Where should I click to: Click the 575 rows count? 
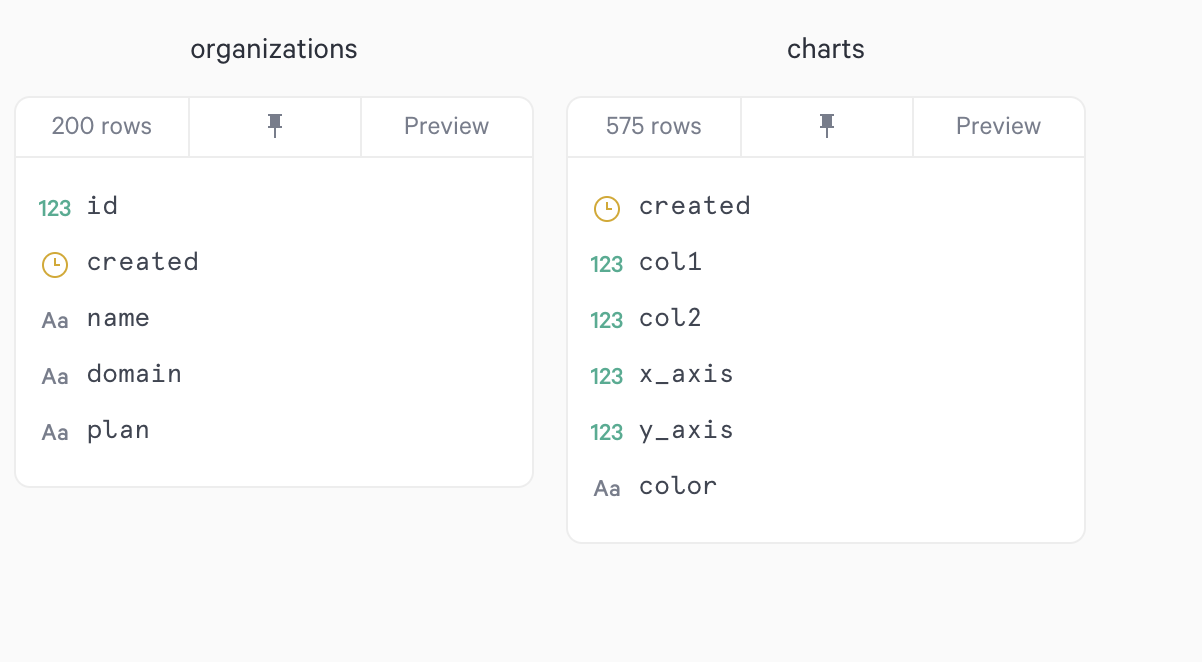pos(654,126)
